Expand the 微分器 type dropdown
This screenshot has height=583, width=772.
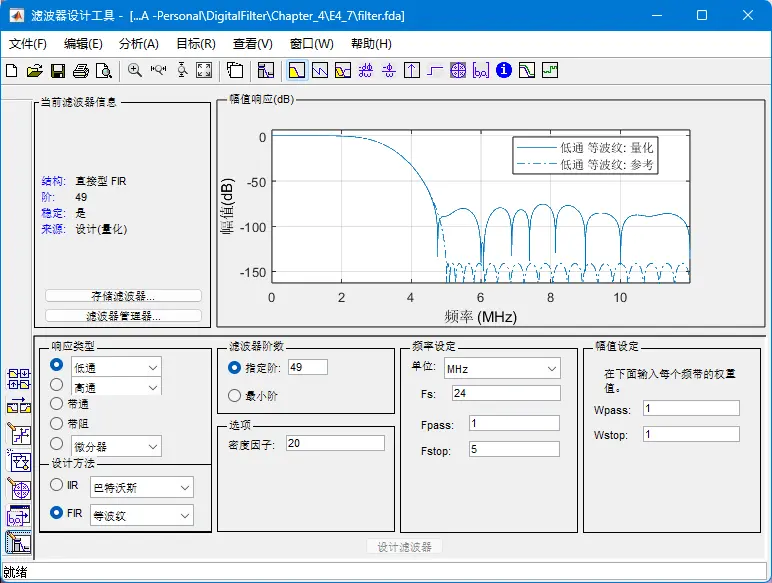pos(116,446)
